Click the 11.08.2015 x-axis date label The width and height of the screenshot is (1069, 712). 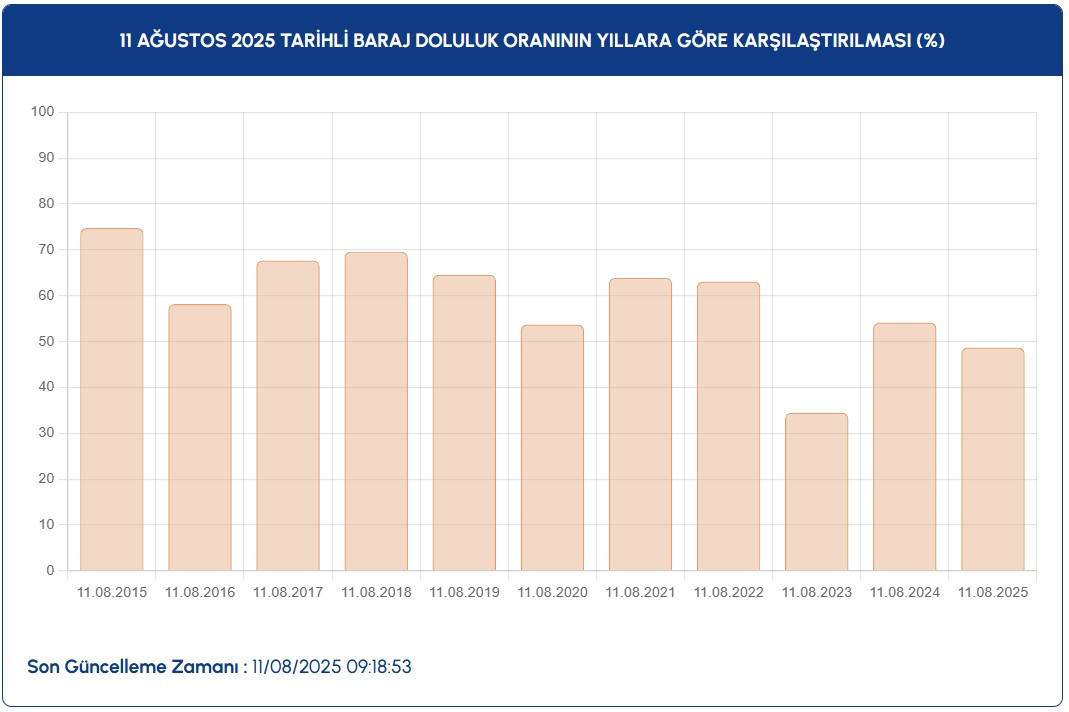click(x=112, y=592)
